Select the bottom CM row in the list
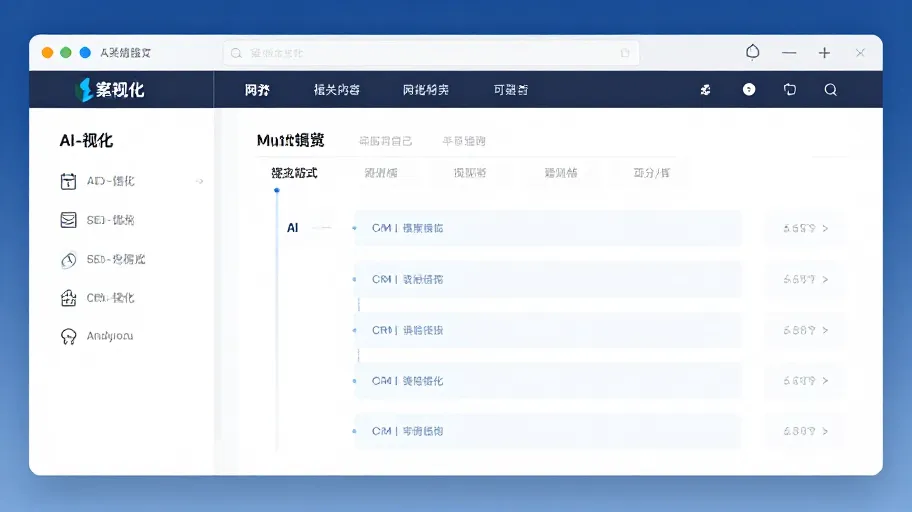912x512 pixels. click(547, 431)
